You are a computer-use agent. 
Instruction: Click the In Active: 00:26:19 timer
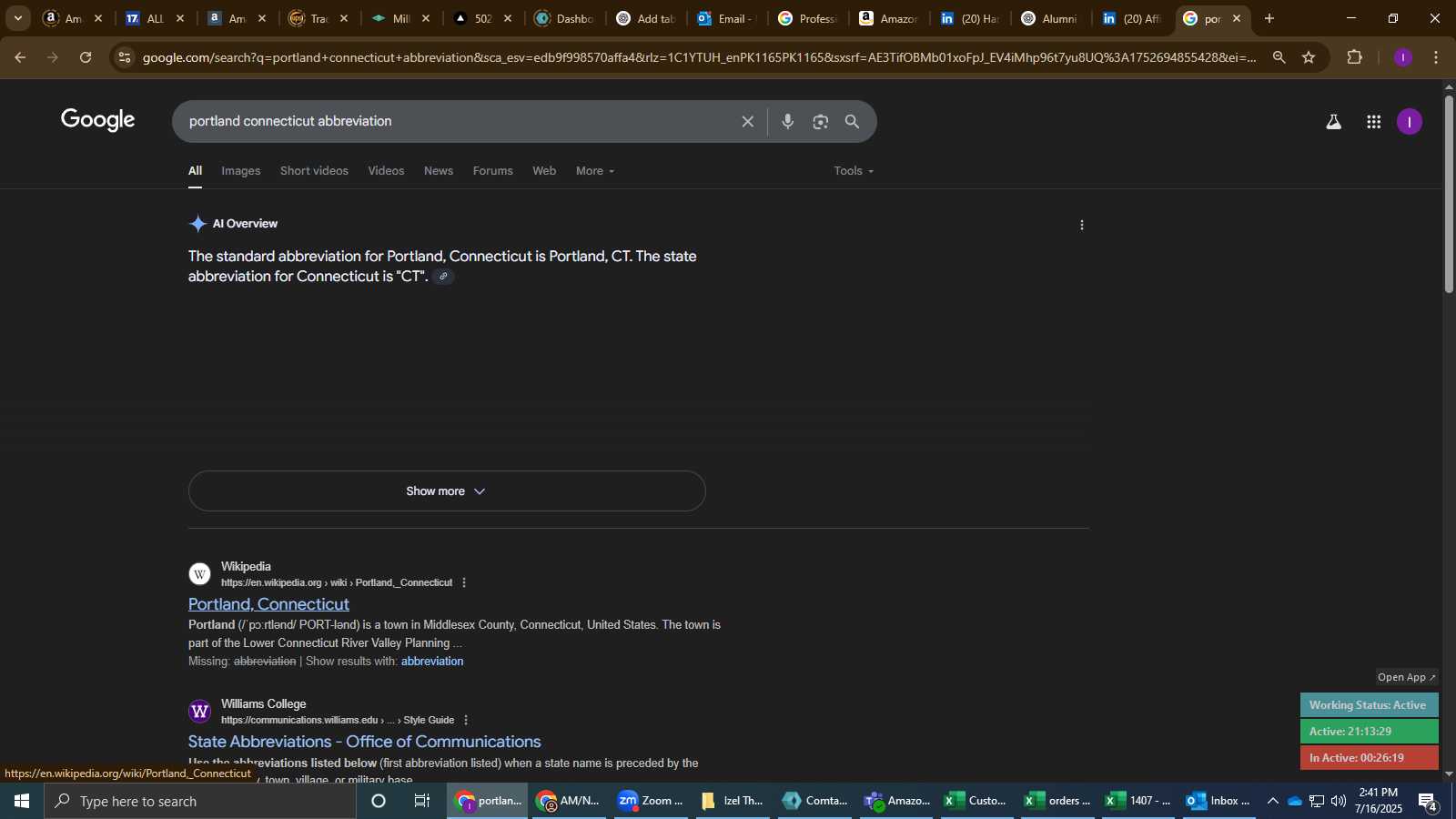[x=1369, y=758]
